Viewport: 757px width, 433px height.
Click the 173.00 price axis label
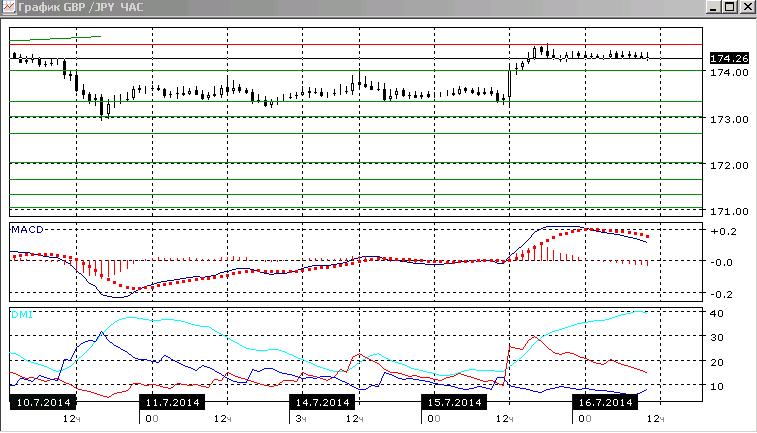coord(729,119)
